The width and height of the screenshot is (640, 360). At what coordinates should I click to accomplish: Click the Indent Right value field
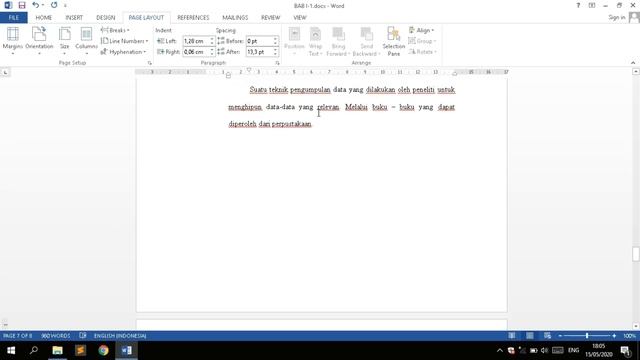pyautogui.click(x=196, y=52)
